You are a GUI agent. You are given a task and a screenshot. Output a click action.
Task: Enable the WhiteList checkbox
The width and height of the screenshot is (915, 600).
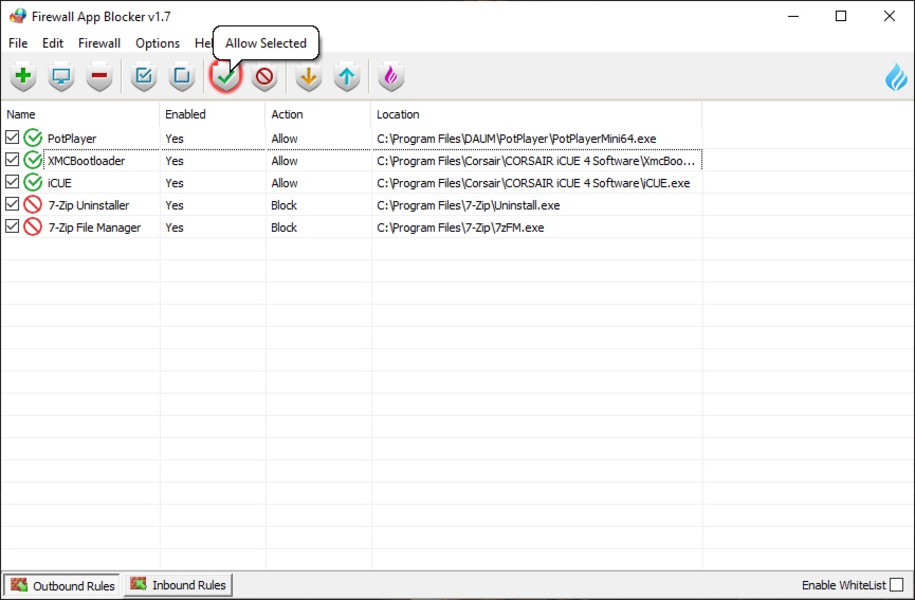pos(897,585)
